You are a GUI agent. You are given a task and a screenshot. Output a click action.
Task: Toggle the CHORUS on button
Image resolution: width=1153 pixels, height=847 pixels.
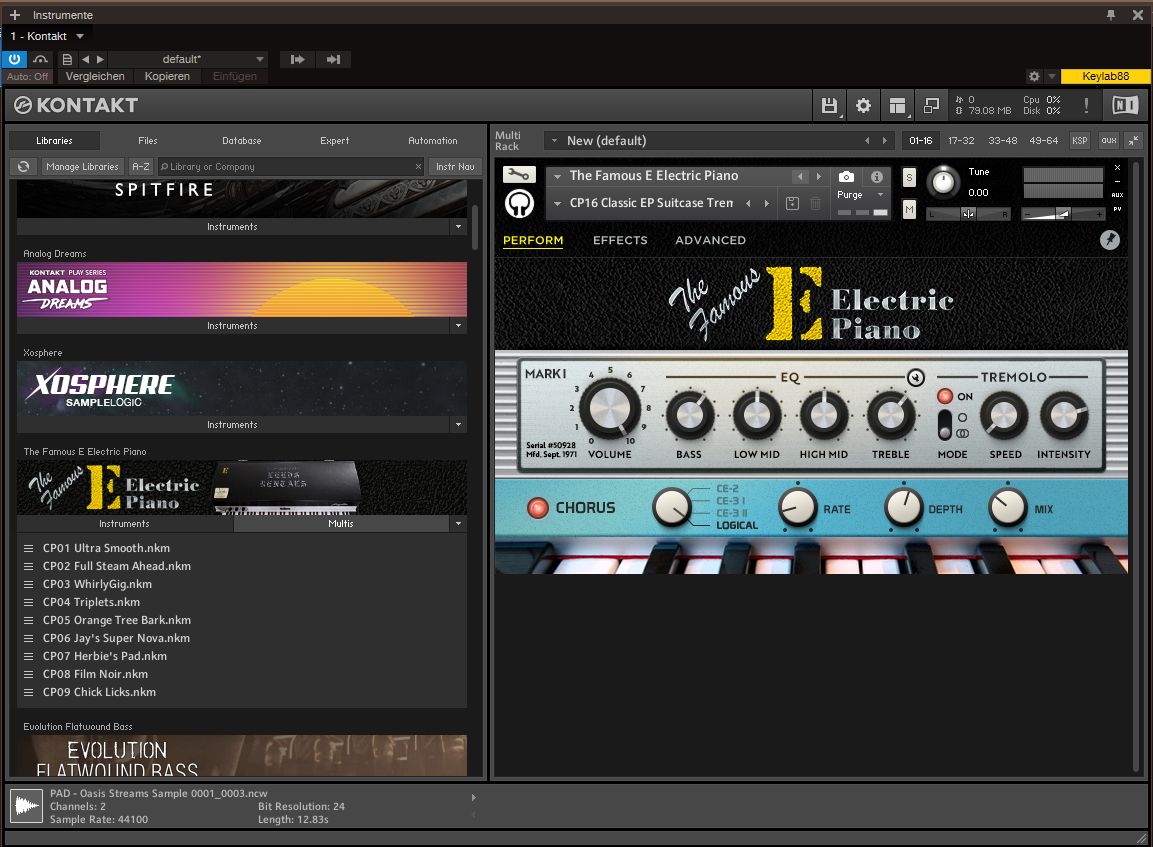tap(538, 508)
